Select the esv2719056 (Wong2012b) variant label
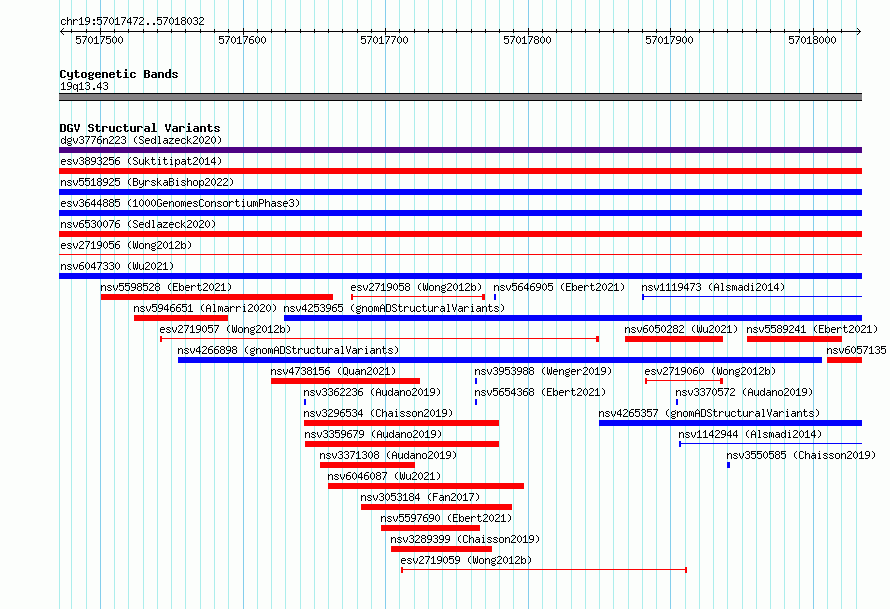The image size is (890, 609). click(x=126, y=245)
